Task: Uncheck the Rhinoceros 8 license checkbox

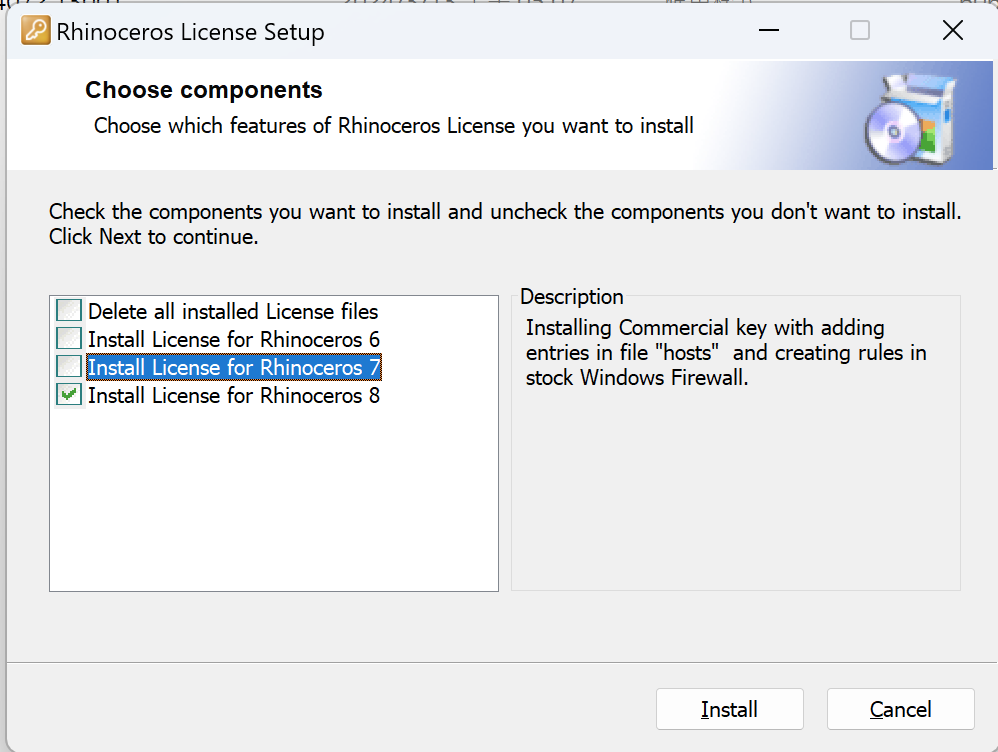Action: pos(69,395)
